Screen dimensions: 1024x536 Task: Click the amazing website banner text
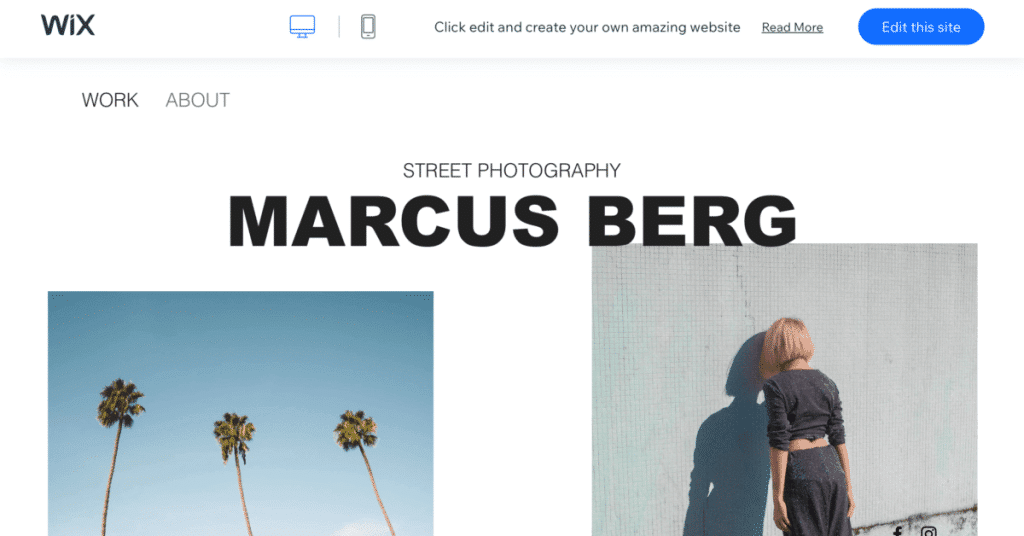pos(587,27)
